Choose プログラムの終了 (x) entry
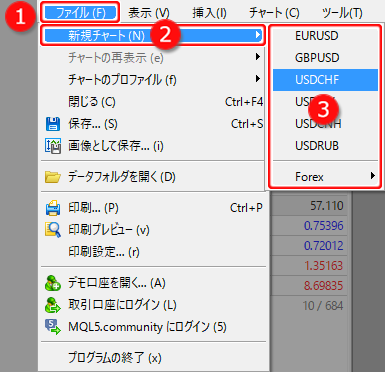 (x=153, y=358)
